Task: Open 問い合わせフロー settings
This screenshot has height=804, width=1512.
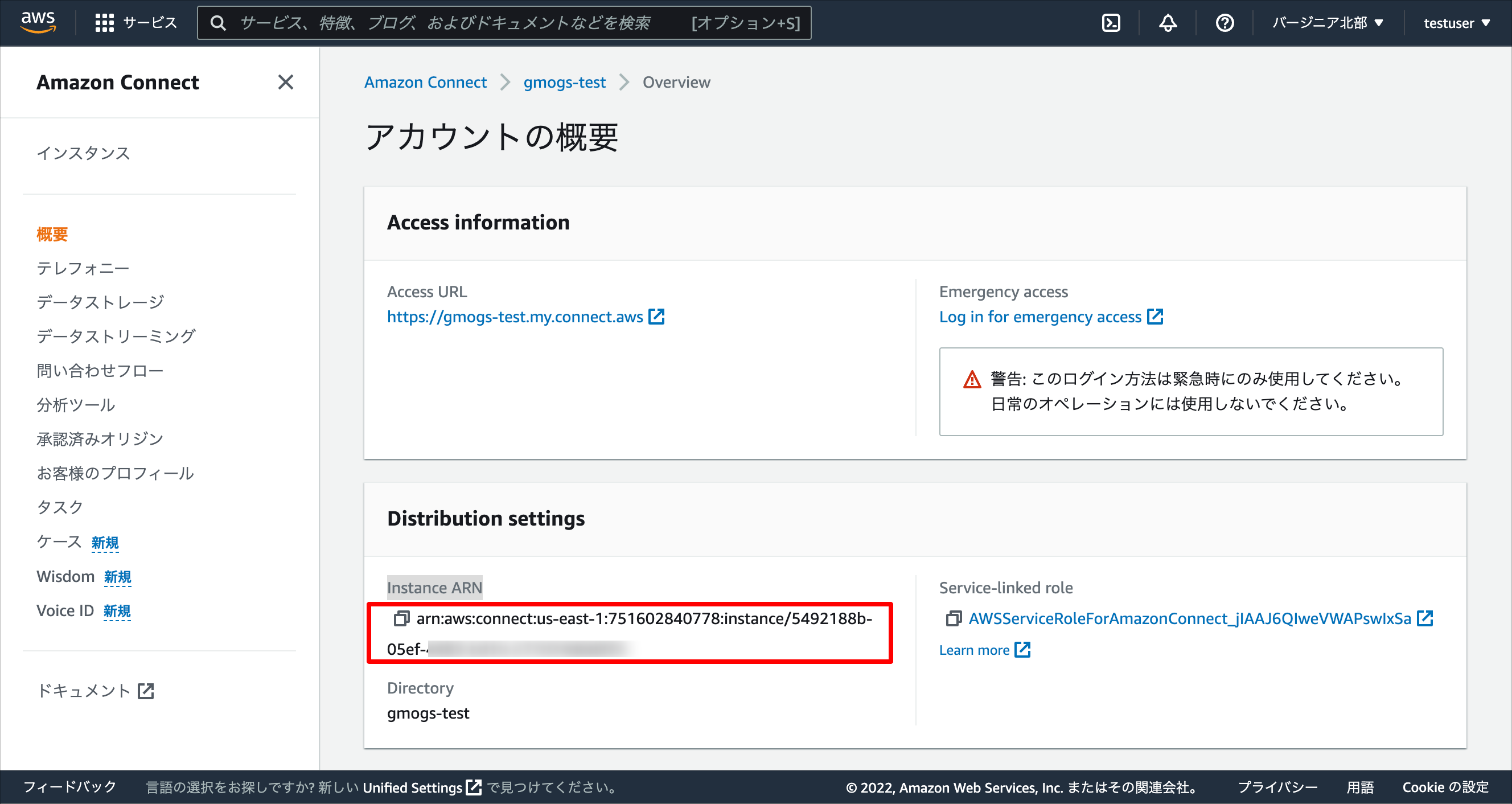Action: (x=100, y=371)
